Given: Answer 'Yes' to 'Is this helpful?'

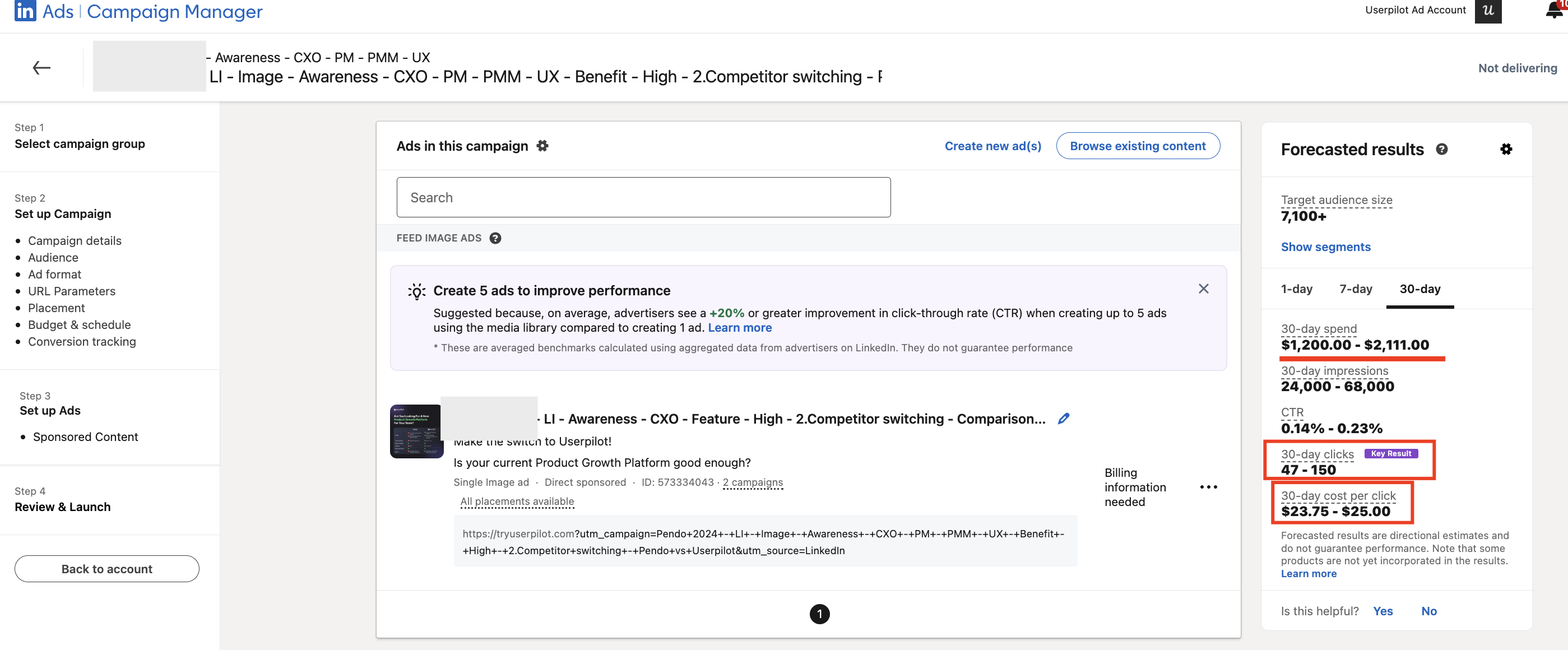Looking at the screenshot, I should (x=1383, y=611).
